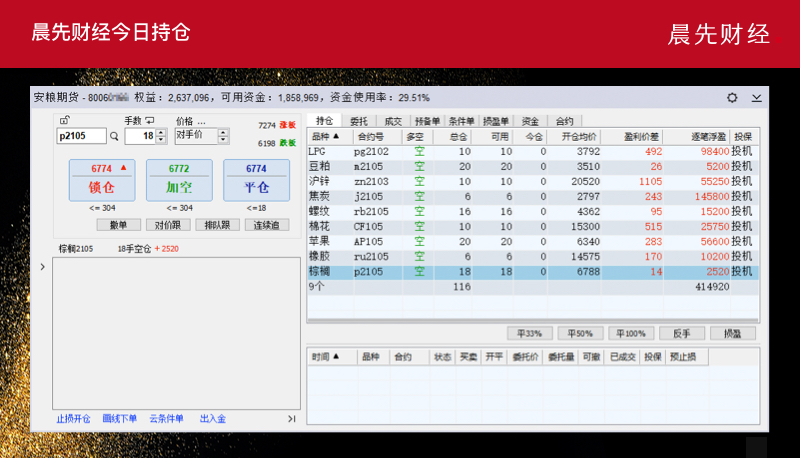Click the 反手 reverse position button
Screen dimensions: 800x458
coord(681,333)
